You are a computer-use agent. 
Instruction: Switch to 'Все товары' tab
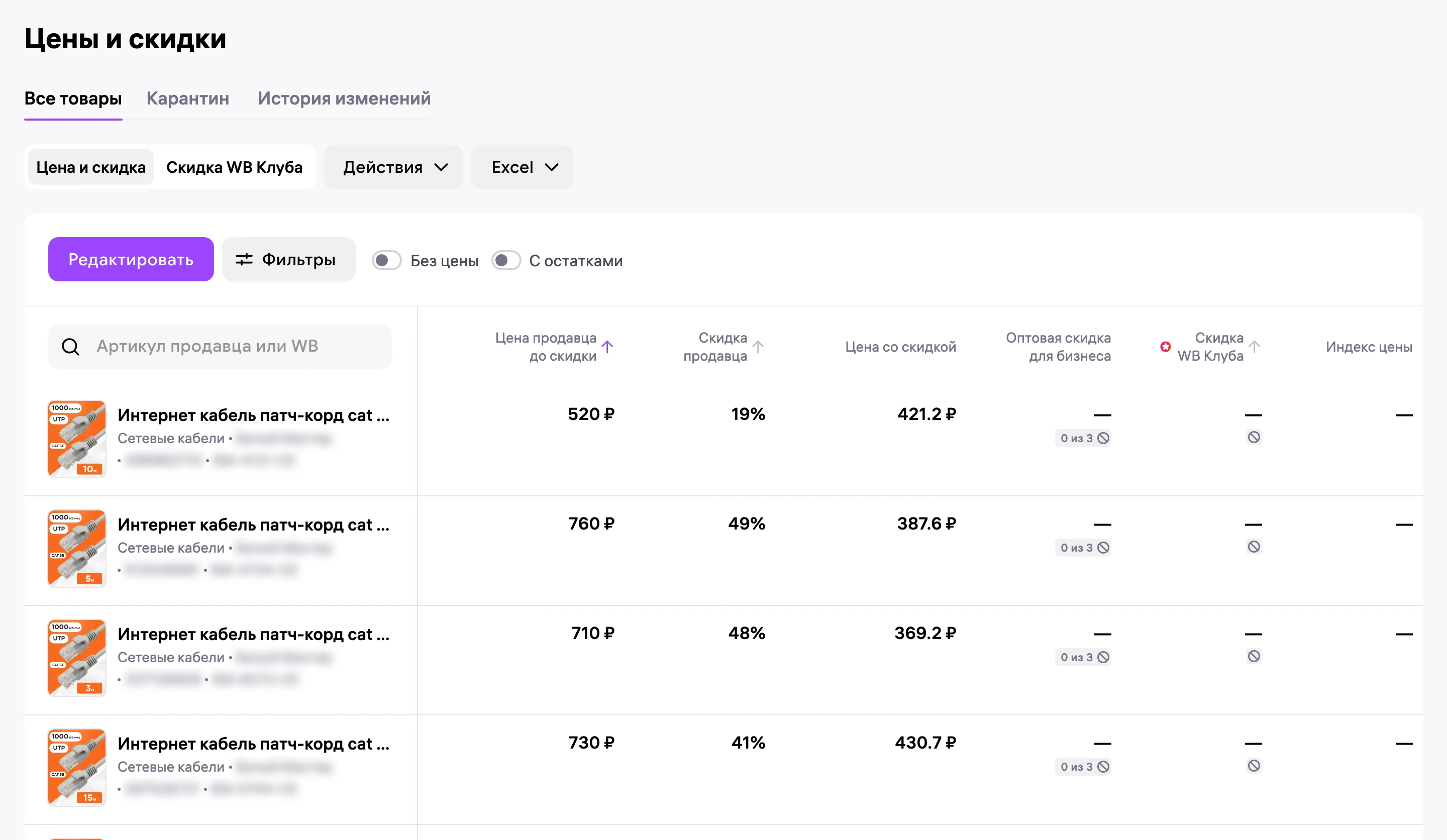(x=73, y=99)
